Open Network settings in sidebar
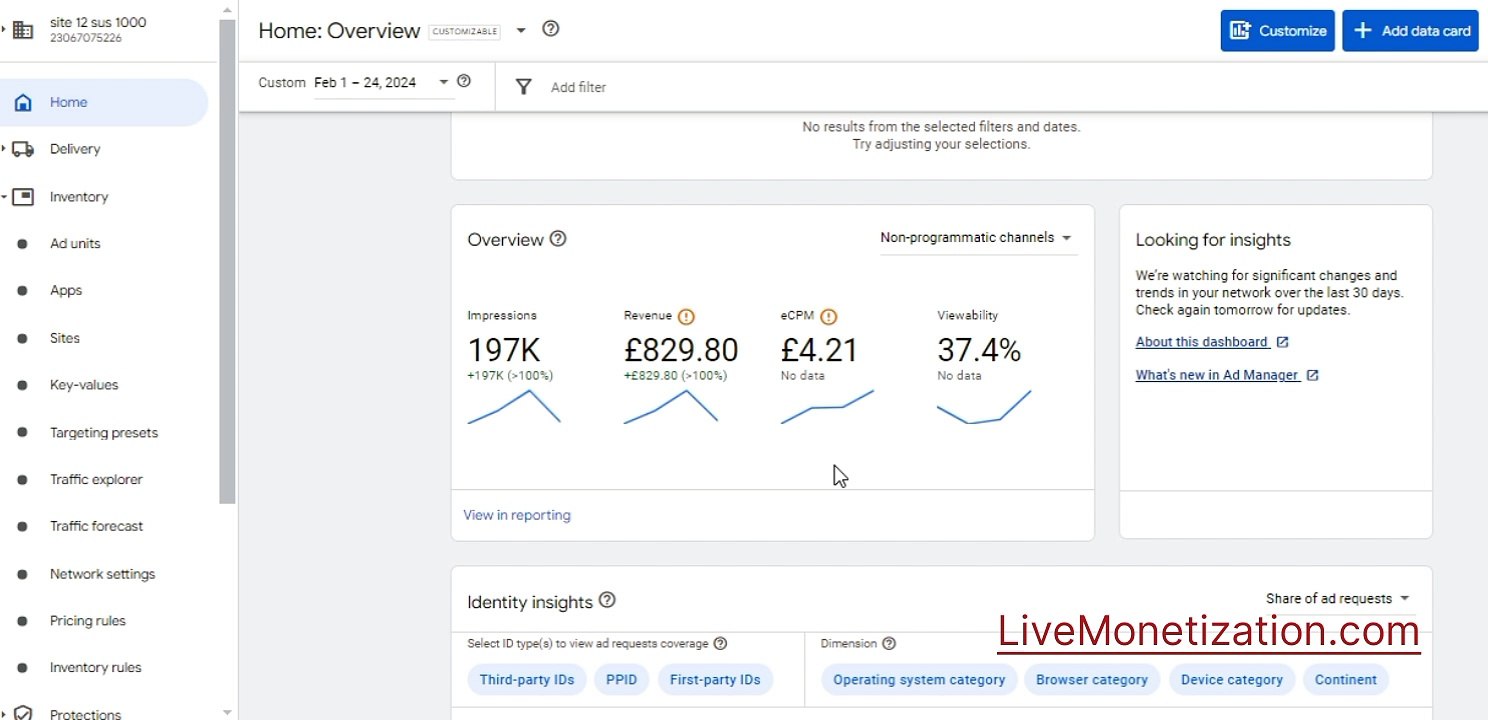The width and height of the screenshot is (1488, 720). [102, 574]
